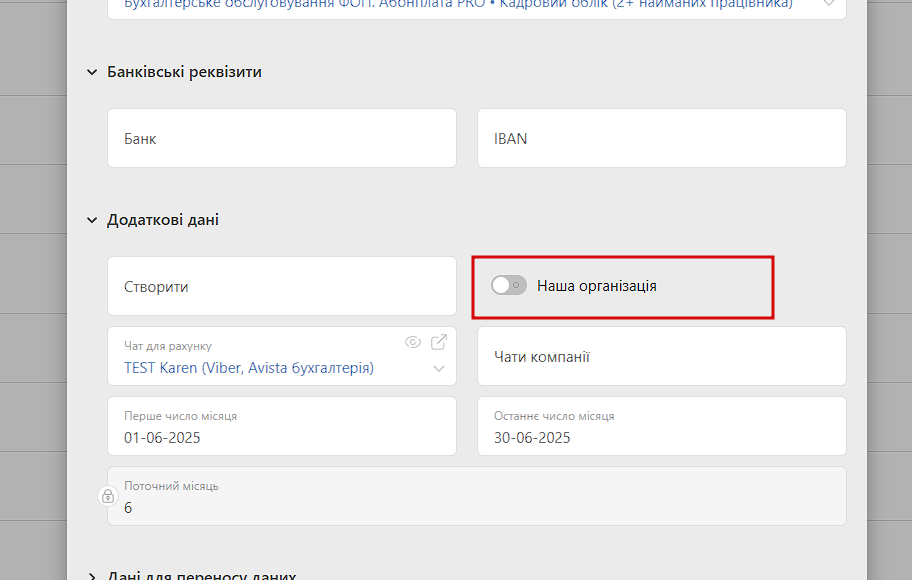This screenshot has height=580, width=912.
Task: Click into the IBAN field
Action: [662, 138]
